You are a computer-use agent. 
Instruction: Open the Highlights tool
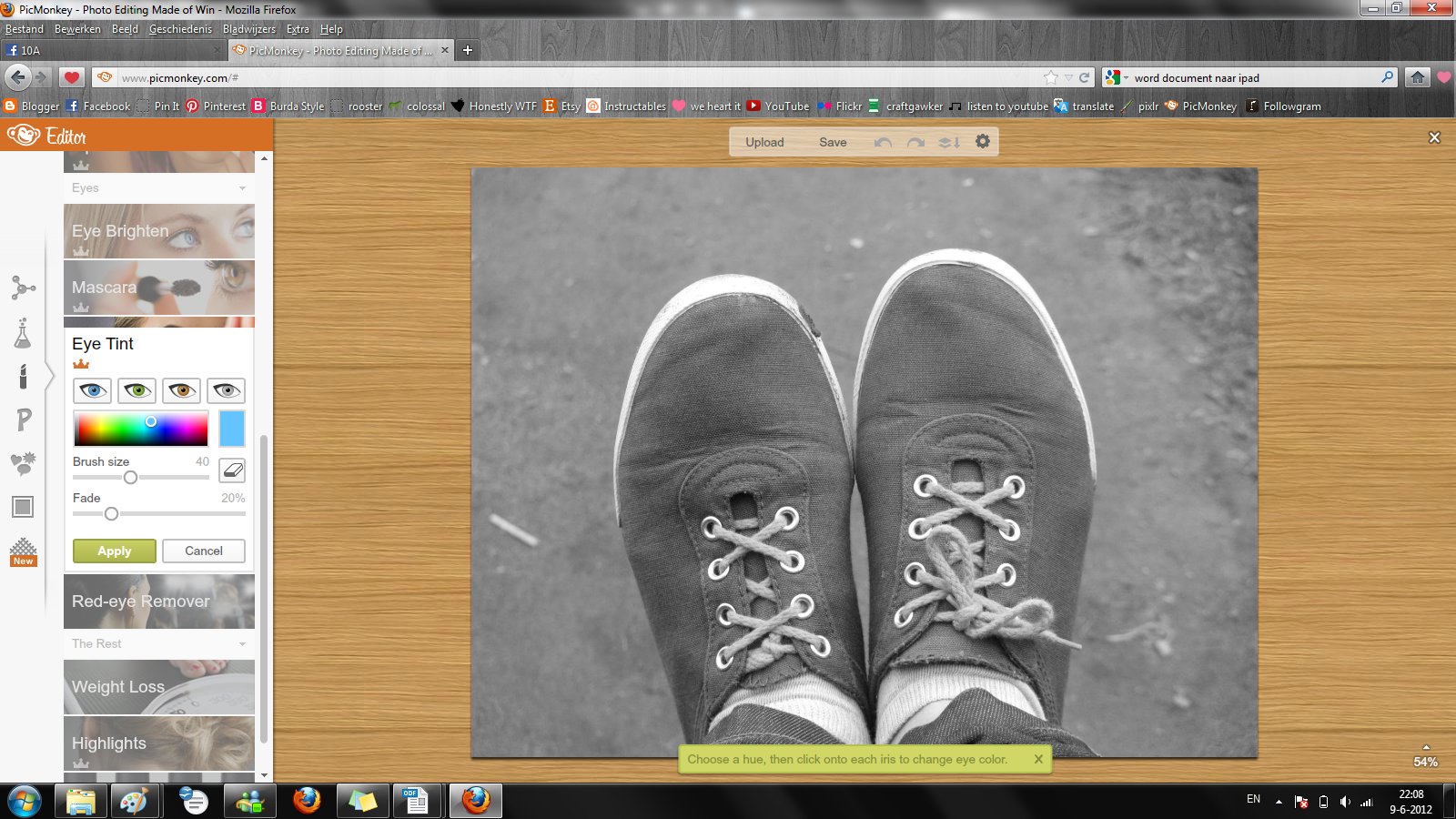pyautogui.click(x=159, y=743)
